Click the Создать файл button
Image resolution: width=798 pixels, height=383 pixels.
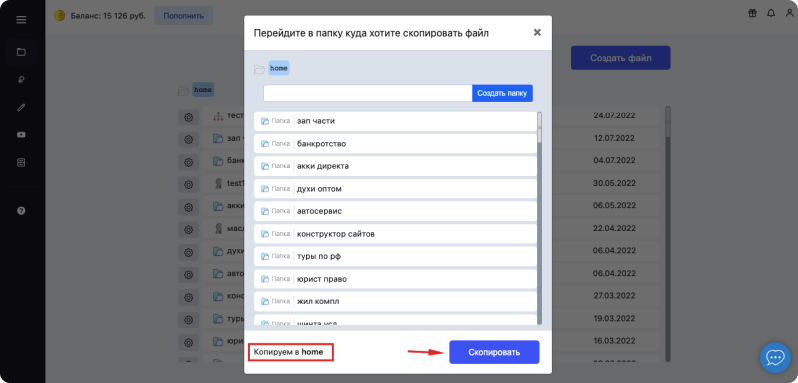pyautogui.click(x=620, y=58)
